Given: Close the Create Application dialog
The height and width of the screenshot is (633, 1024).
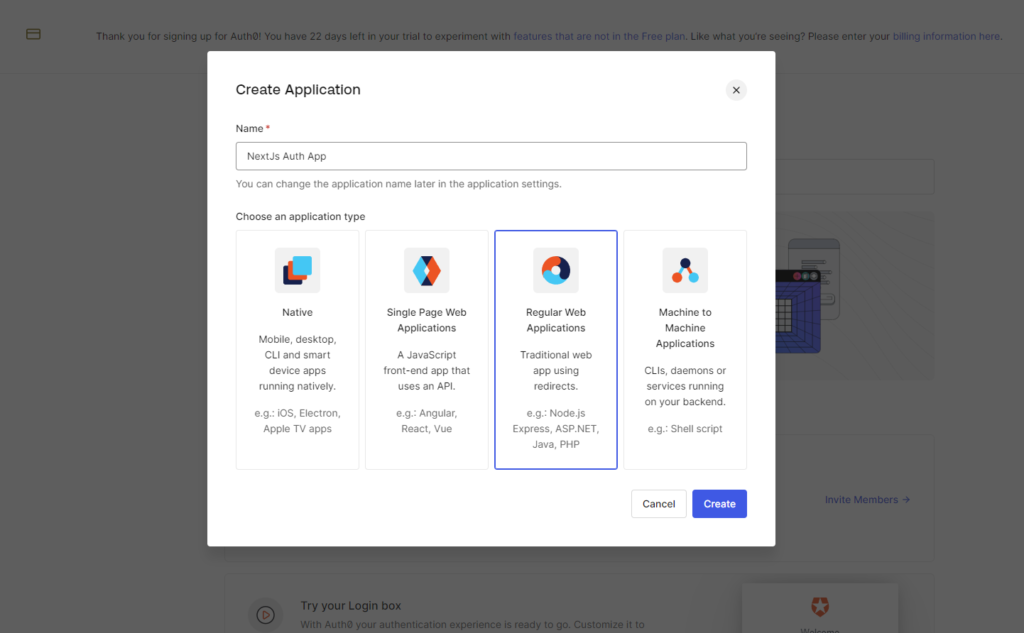Looking at the screenshot, I should [x=736, y=90].
